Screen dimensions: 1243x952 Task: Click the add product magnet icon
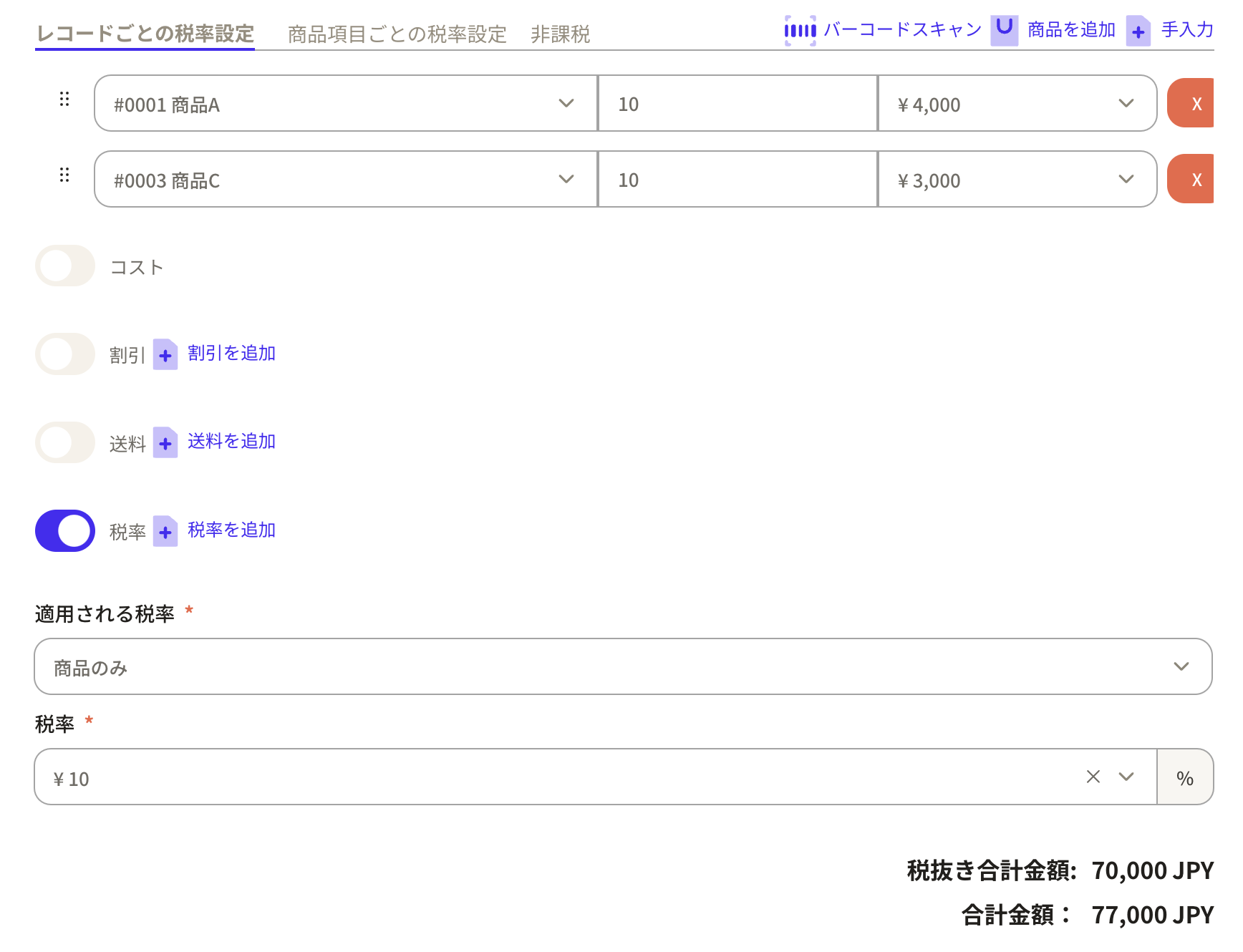pyautogui.click(x=1004, y=30)
